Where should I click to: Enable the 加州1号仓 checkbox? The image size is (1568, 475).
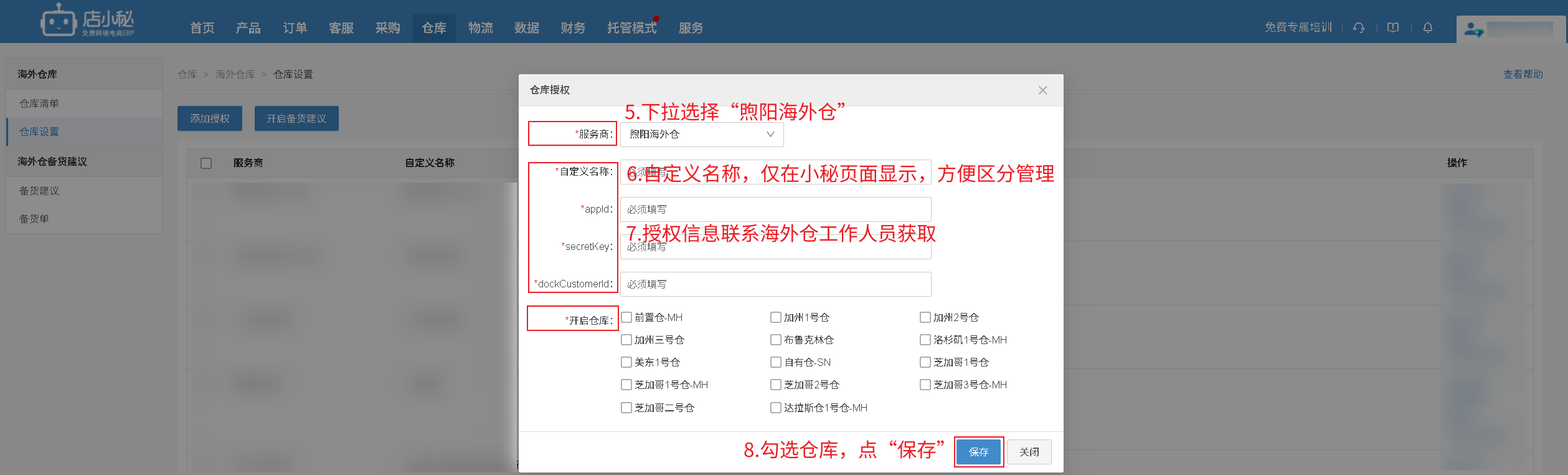(776, 317)
